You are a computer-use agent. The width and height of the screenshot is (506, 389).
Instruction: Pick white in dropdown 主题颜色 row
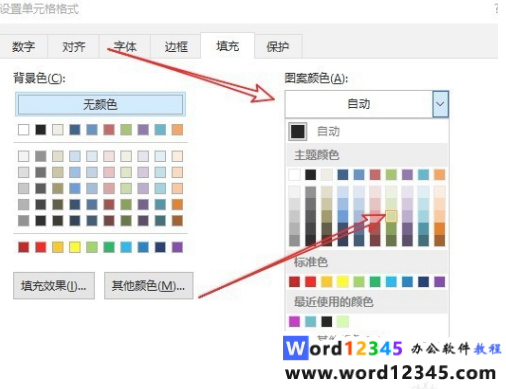pos(294,175)
